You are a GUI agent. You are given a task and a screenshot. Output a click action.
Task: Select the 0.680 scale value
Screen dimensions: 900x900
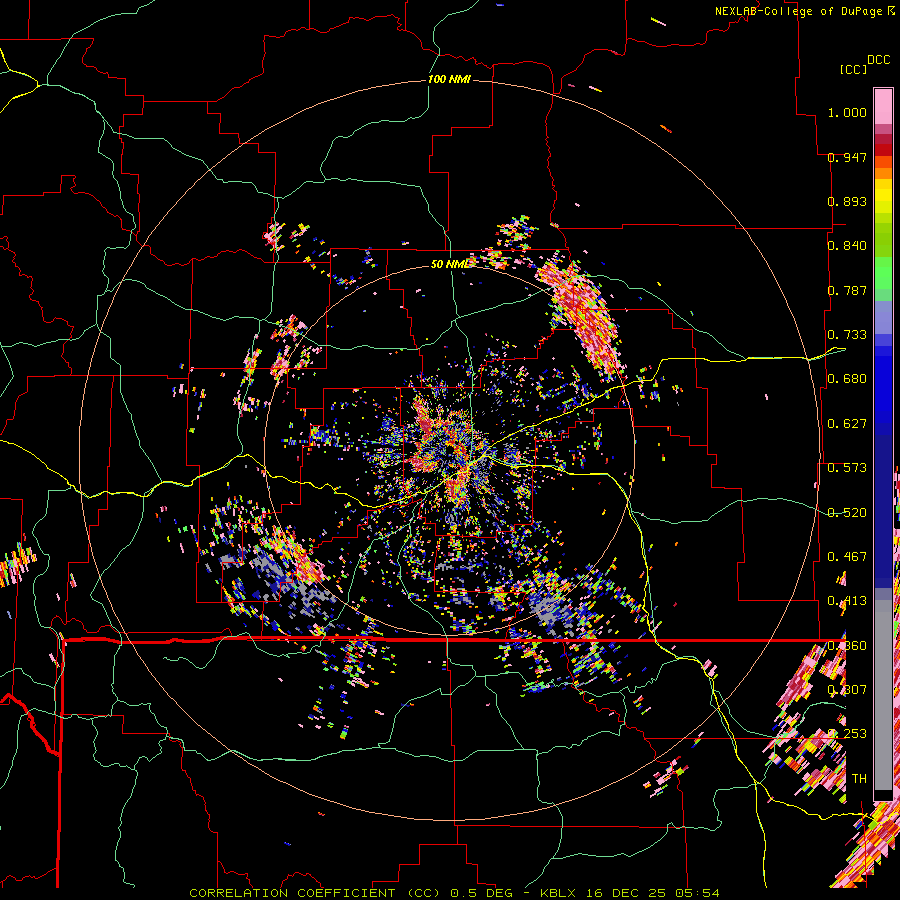(x=847, y=379)
